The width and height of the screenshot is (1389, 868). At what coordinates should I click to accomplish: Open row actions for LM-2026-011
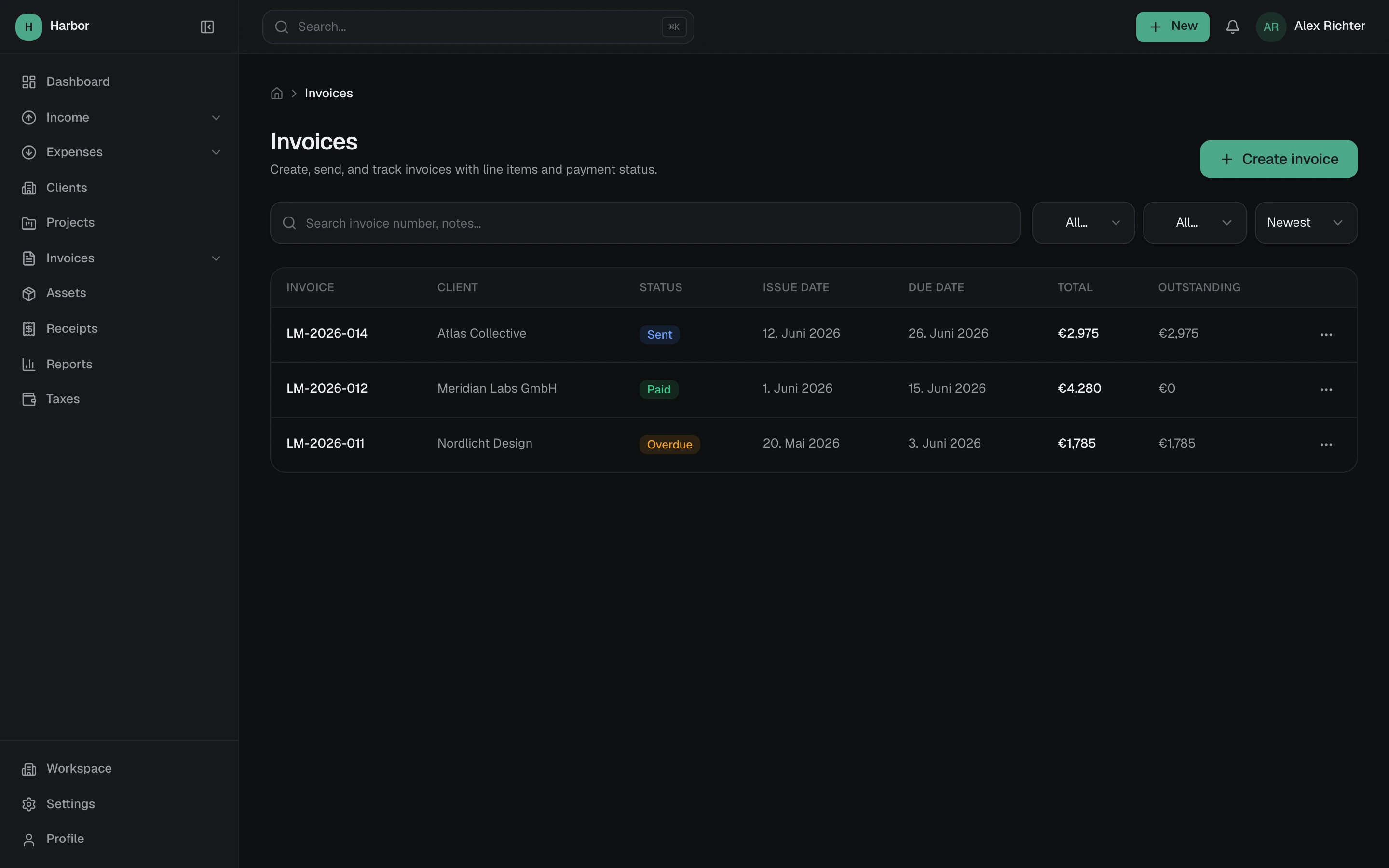click(1326, 445)
